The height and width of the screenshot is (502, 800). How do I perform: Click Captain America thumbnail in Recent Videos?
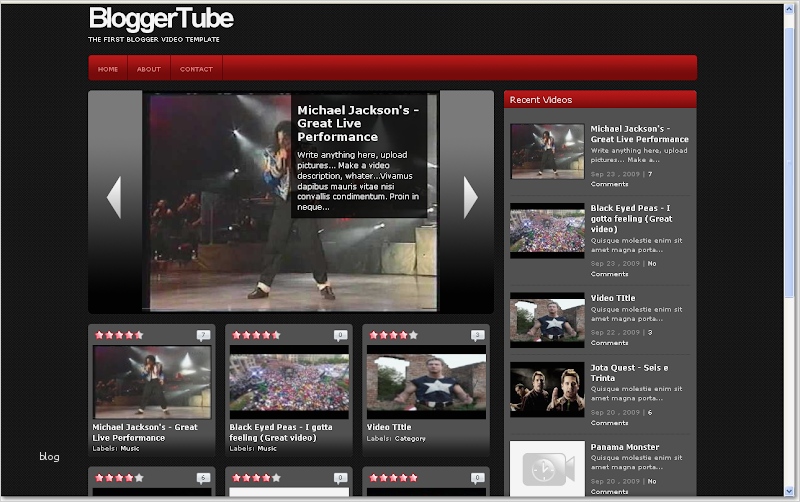pyautogui.click(x=547, y=320)
